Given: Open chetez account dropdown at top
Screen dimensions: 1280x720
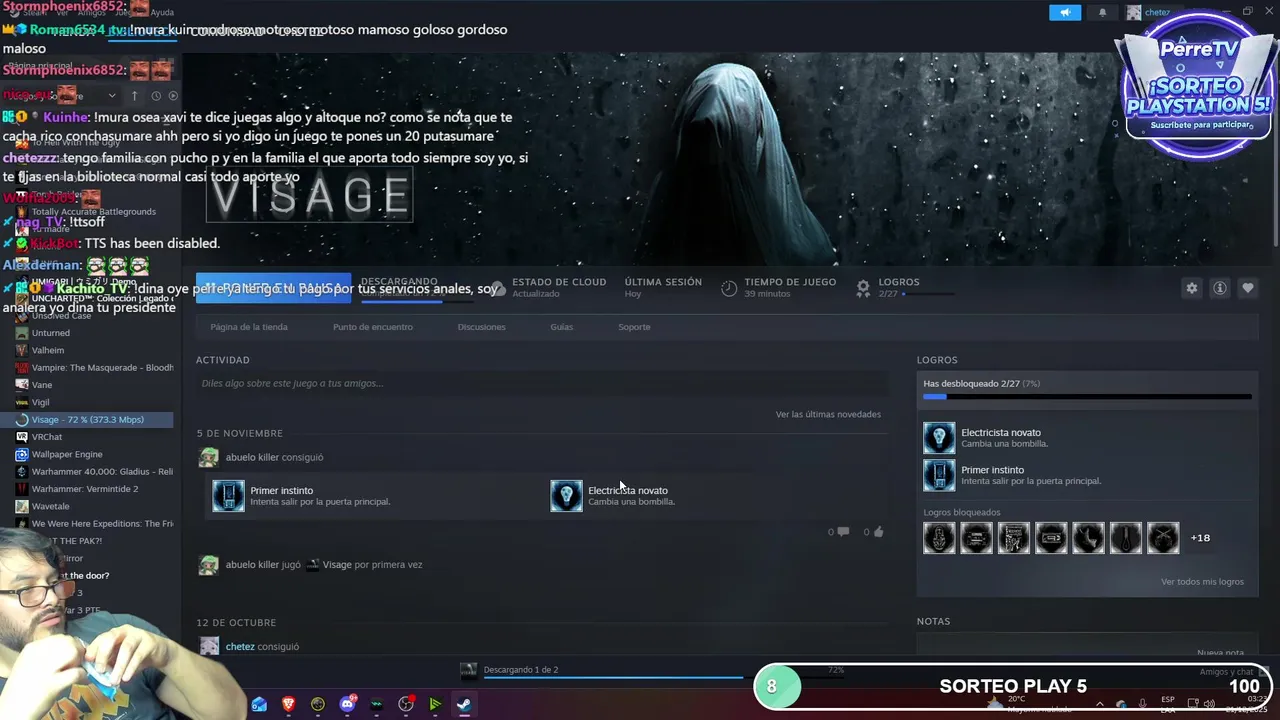Looking at the screenshot, I should point(1157,12).
